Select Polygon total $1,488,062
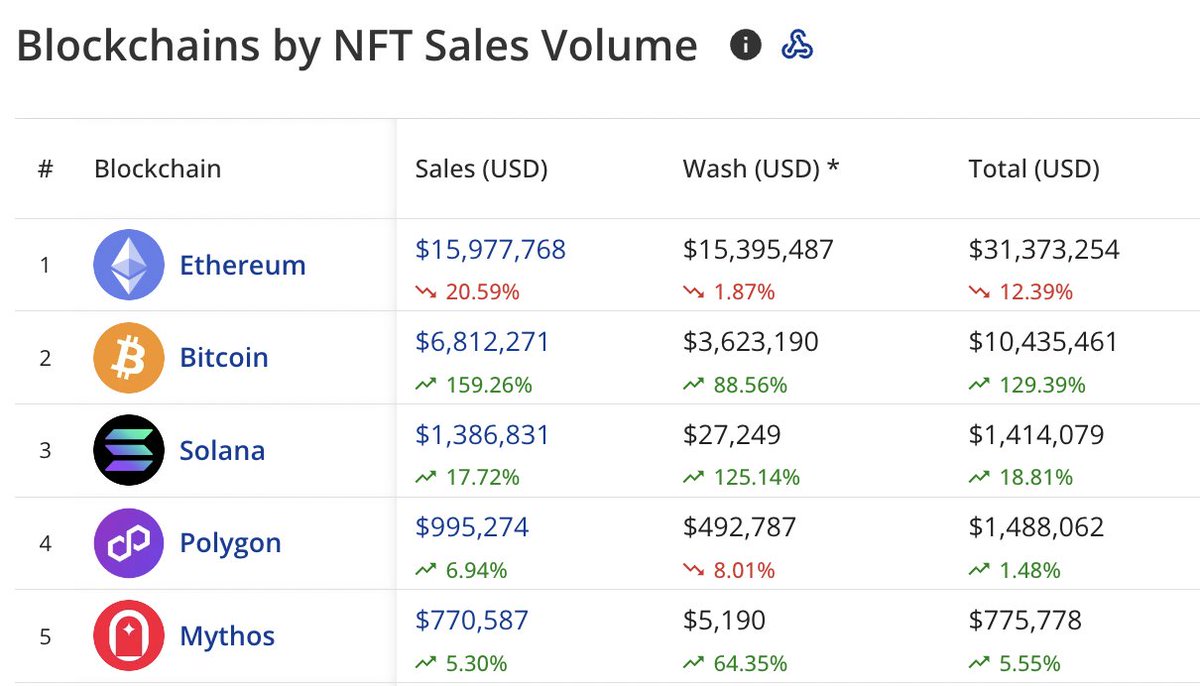 [x=1036, y=527]
